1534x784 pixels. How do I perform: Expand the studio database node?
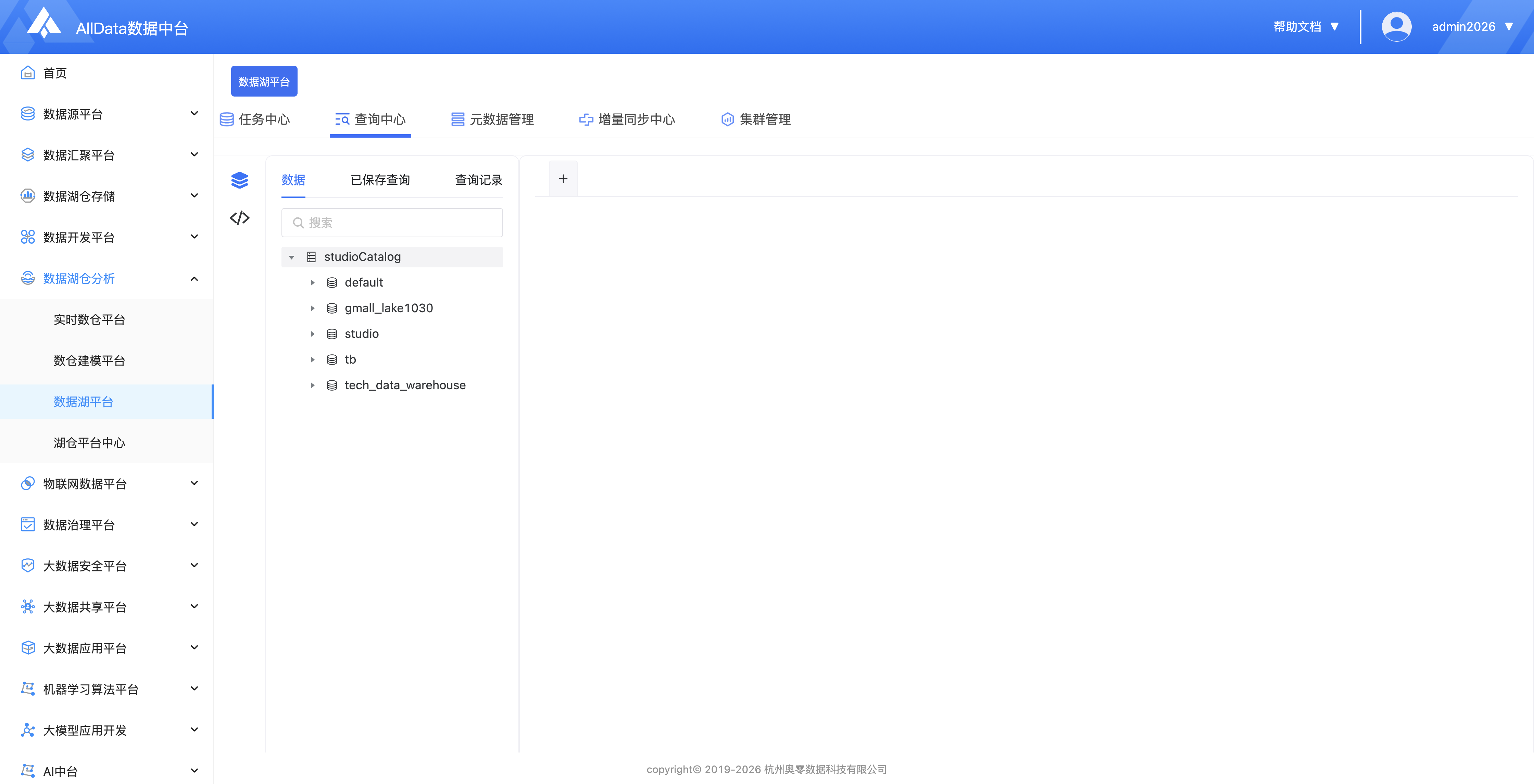click(312, 334)
